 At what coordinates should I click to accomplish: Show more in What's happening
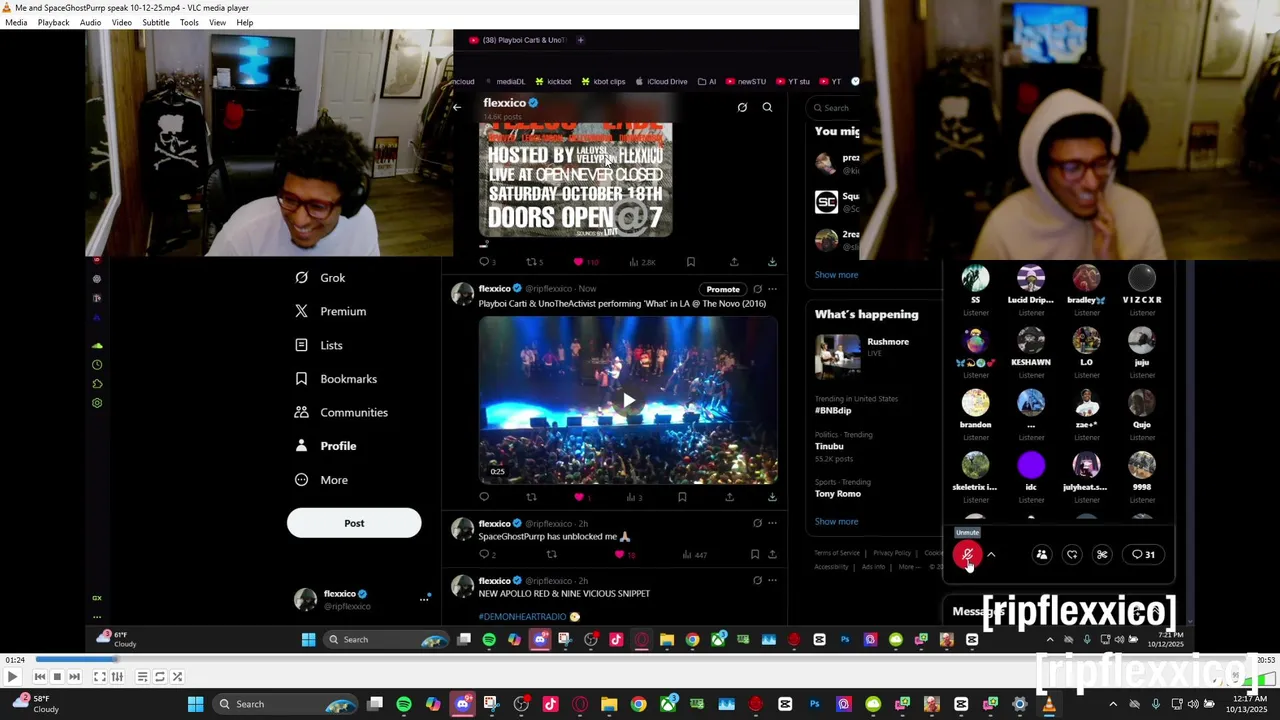[x=836, y=521]
